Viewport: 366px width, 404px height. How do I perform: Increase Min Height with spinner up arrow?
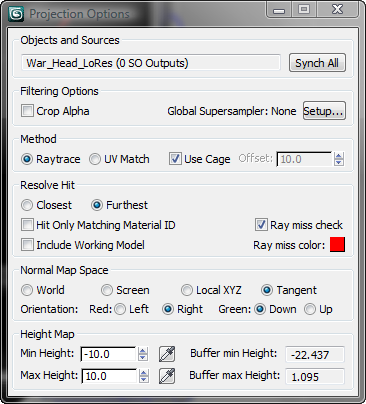click(143, 351)
